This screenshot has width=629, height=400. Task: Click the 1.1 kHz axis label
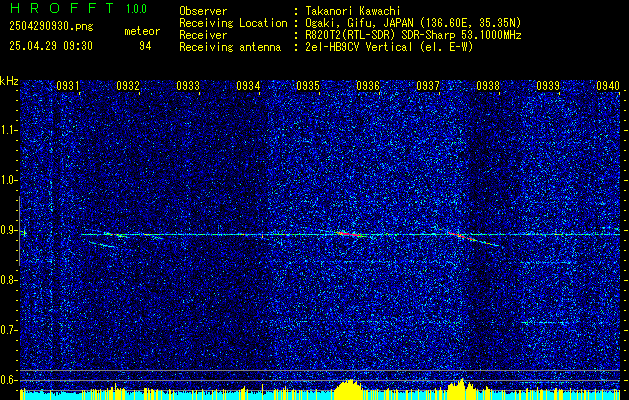(9, 130)
